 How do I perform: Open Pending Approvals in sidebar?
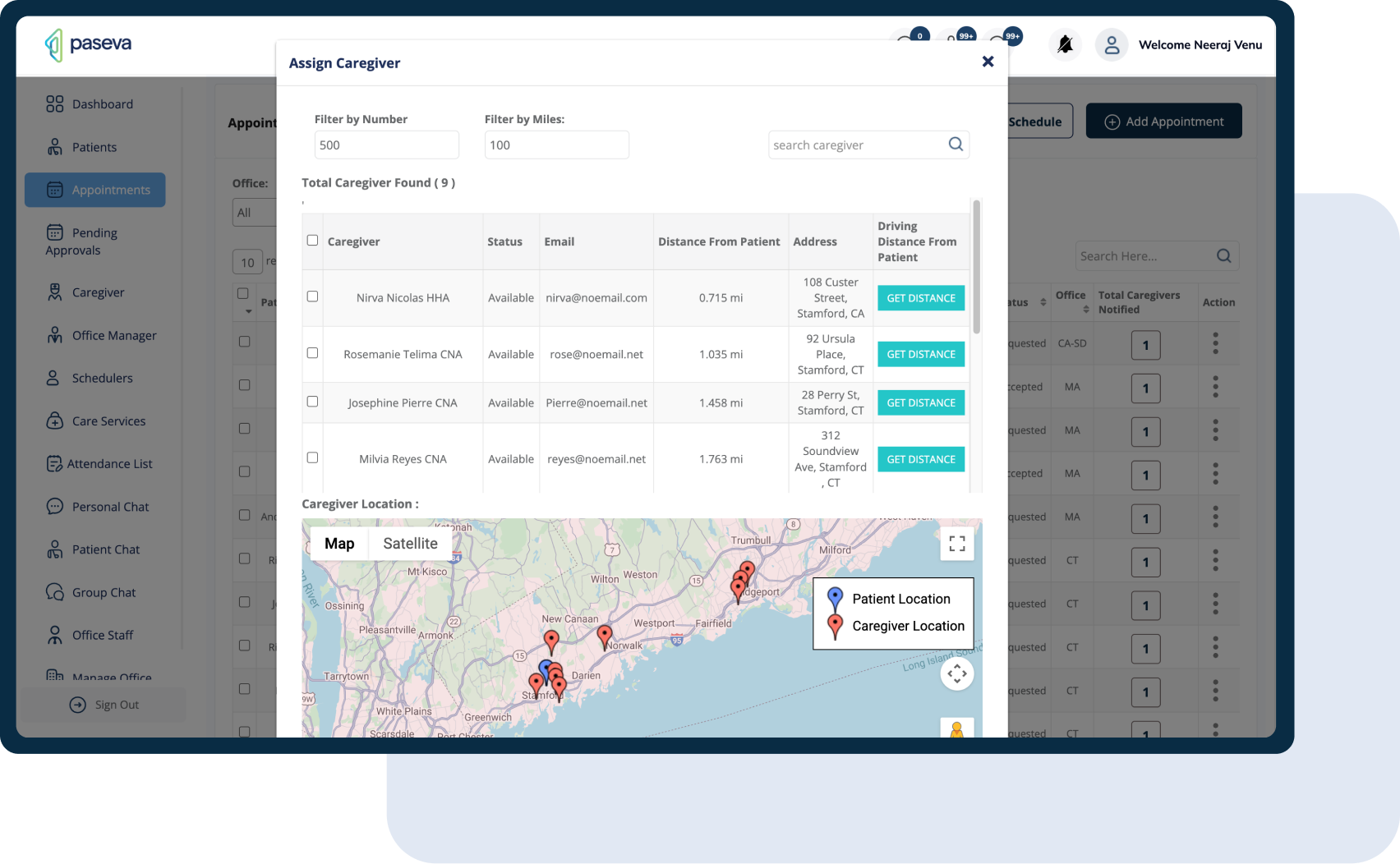81,241
